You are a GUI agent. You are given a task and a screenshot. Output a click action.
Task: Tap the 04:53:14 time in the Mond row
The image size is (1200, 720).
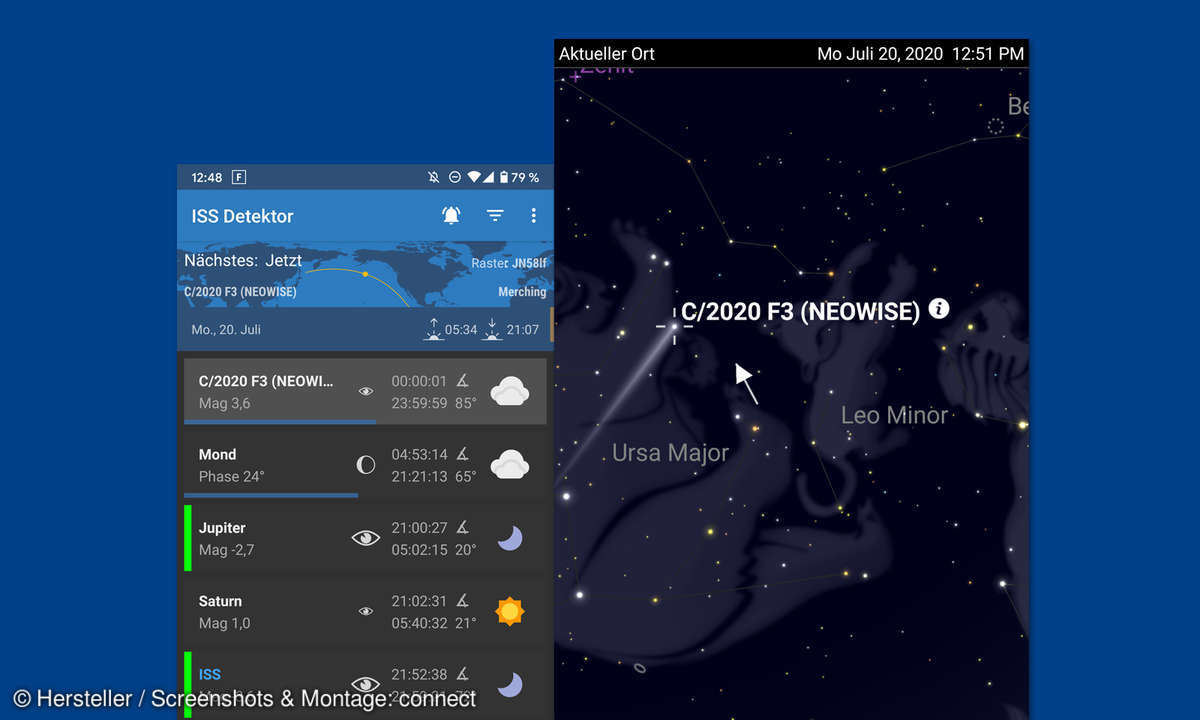click(419, 454)
